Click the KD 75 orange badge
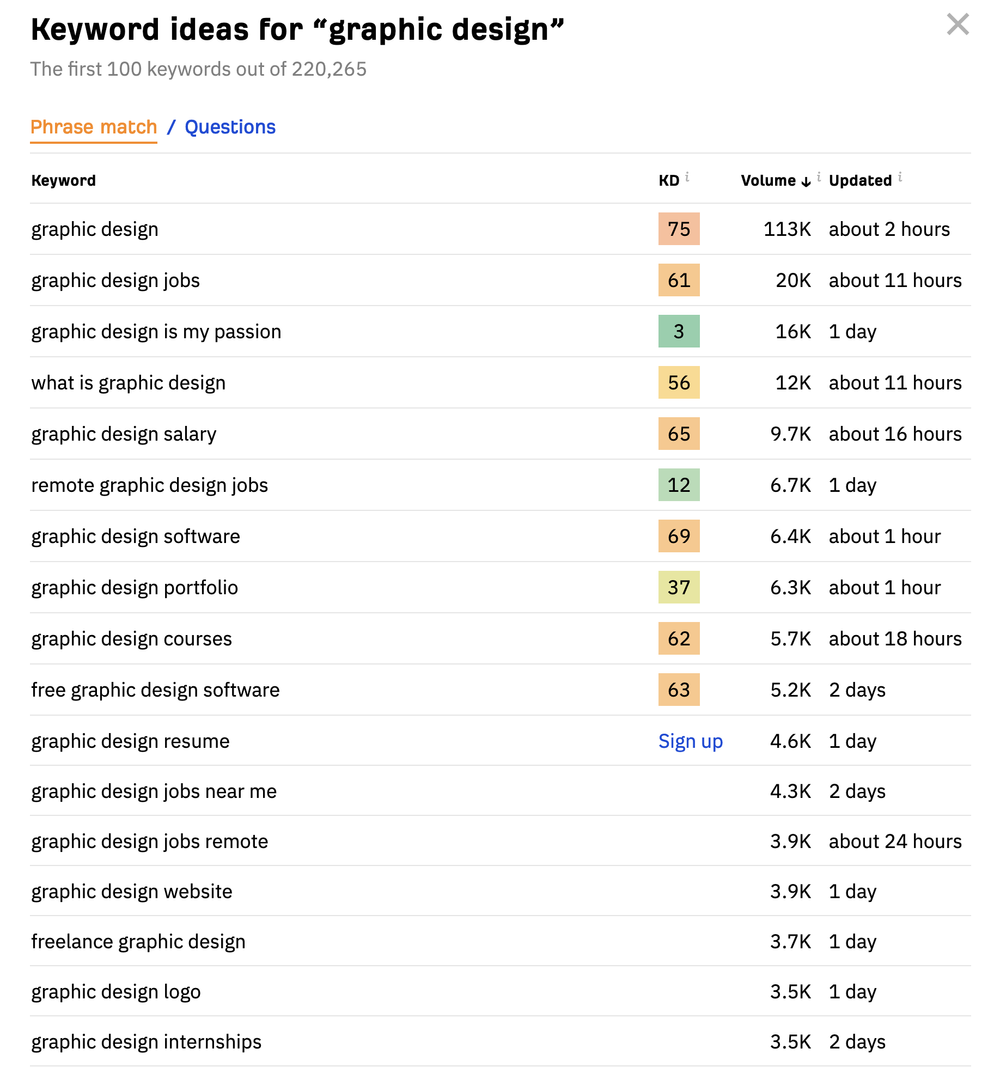 [x=679, y=229]
